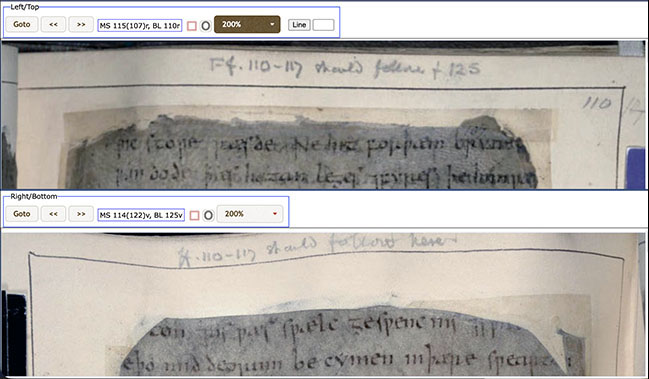Open the Right/Bottom 200% zoom dropdown
Viewport: 649px width, 379px height.
(x=250, y=214)
